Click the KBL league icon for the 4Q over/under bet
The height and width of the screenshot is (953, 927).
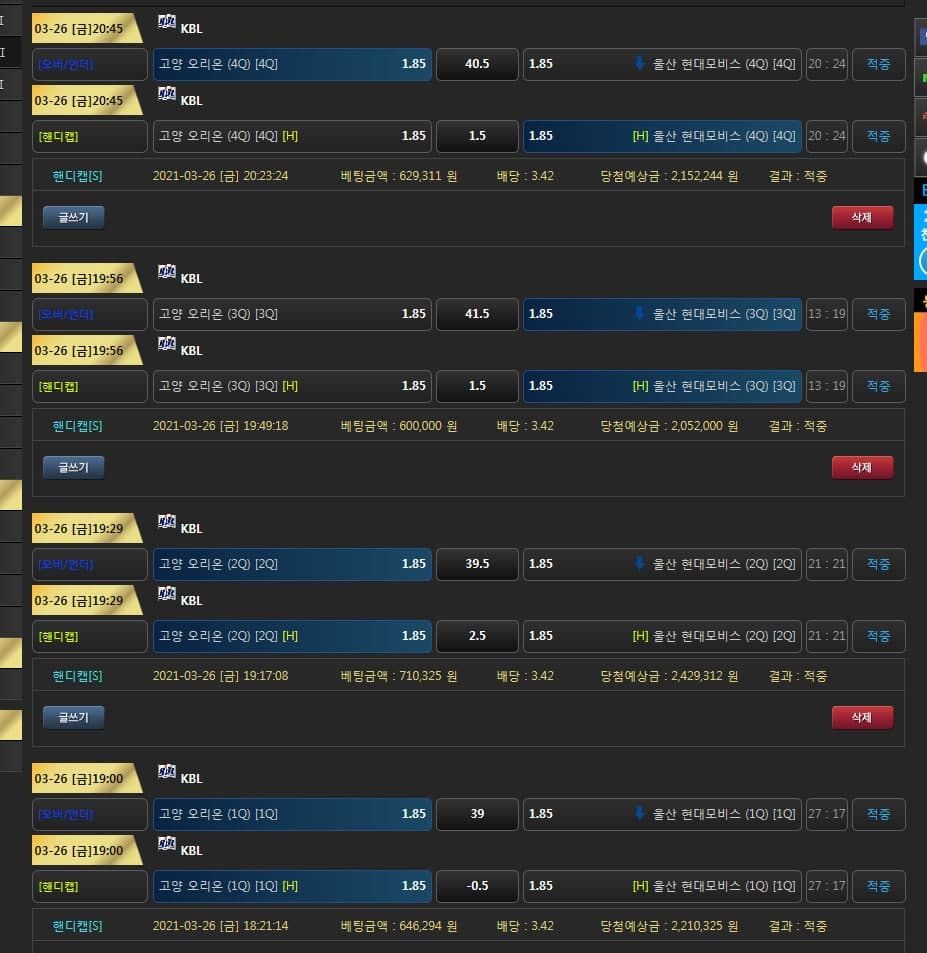[x=167, y=22]
